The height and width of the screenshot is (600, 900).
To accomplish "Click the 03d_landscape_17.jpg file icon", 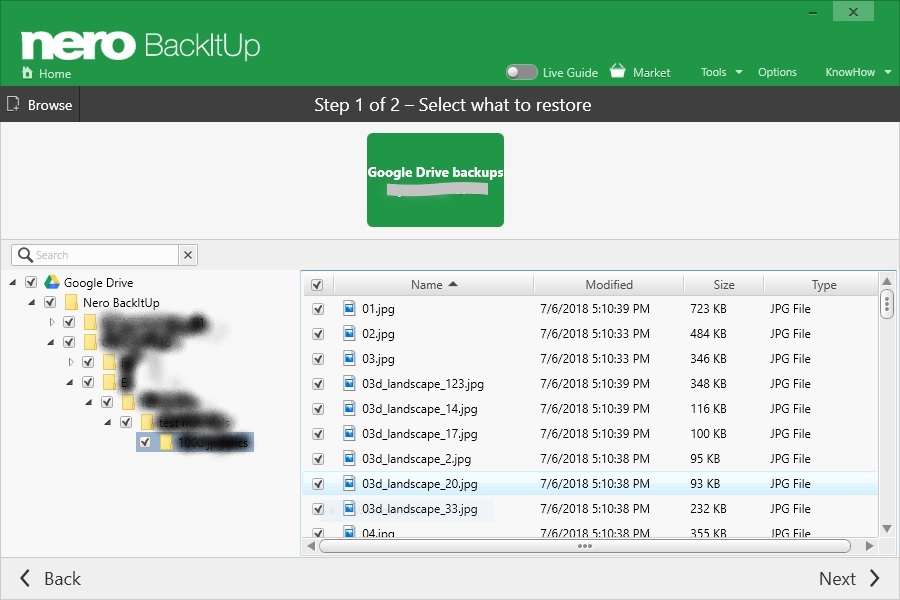I will (349, 433).
